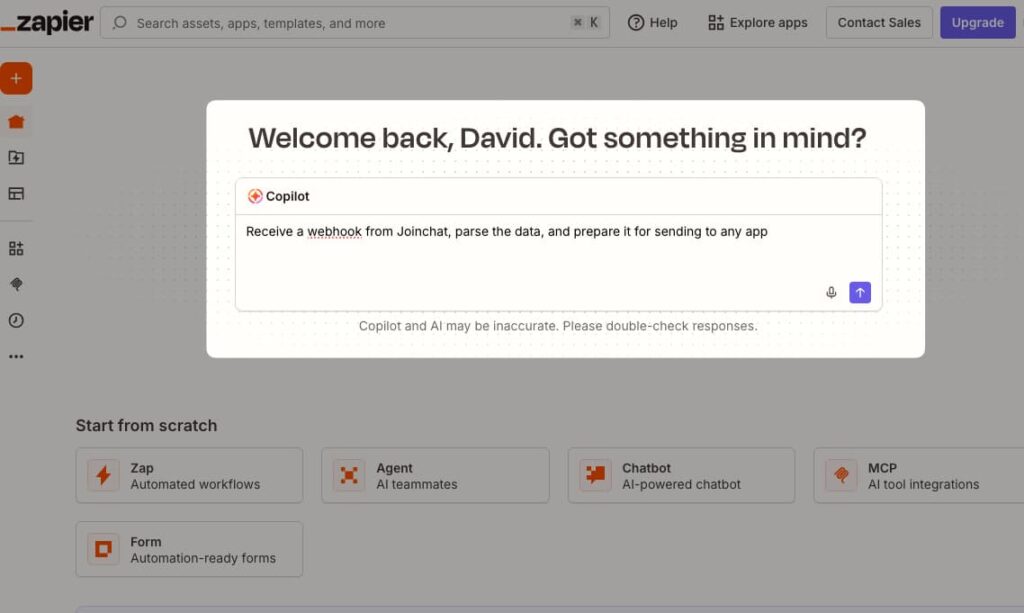Open the MCP icon in sidebar

[x=16, y=284]
